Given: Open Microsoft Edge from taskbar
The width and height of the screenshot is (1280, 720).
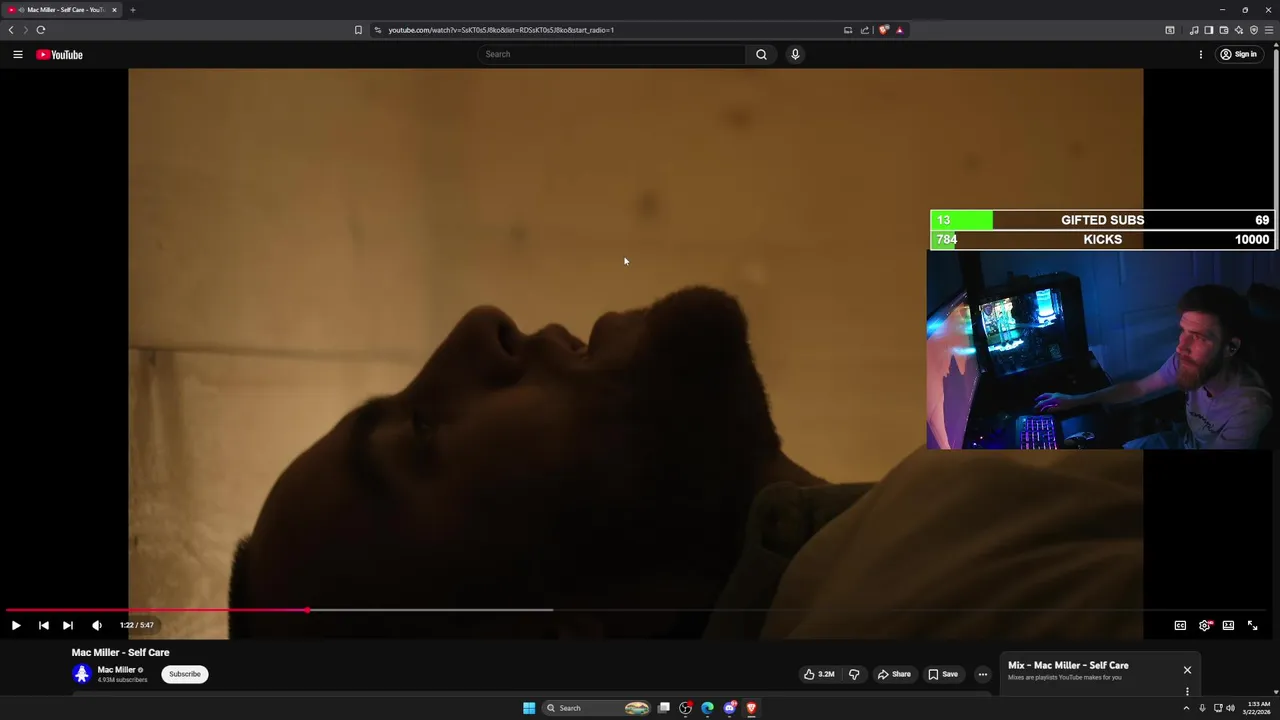Looking at the screenshot, I should point(707,708).
